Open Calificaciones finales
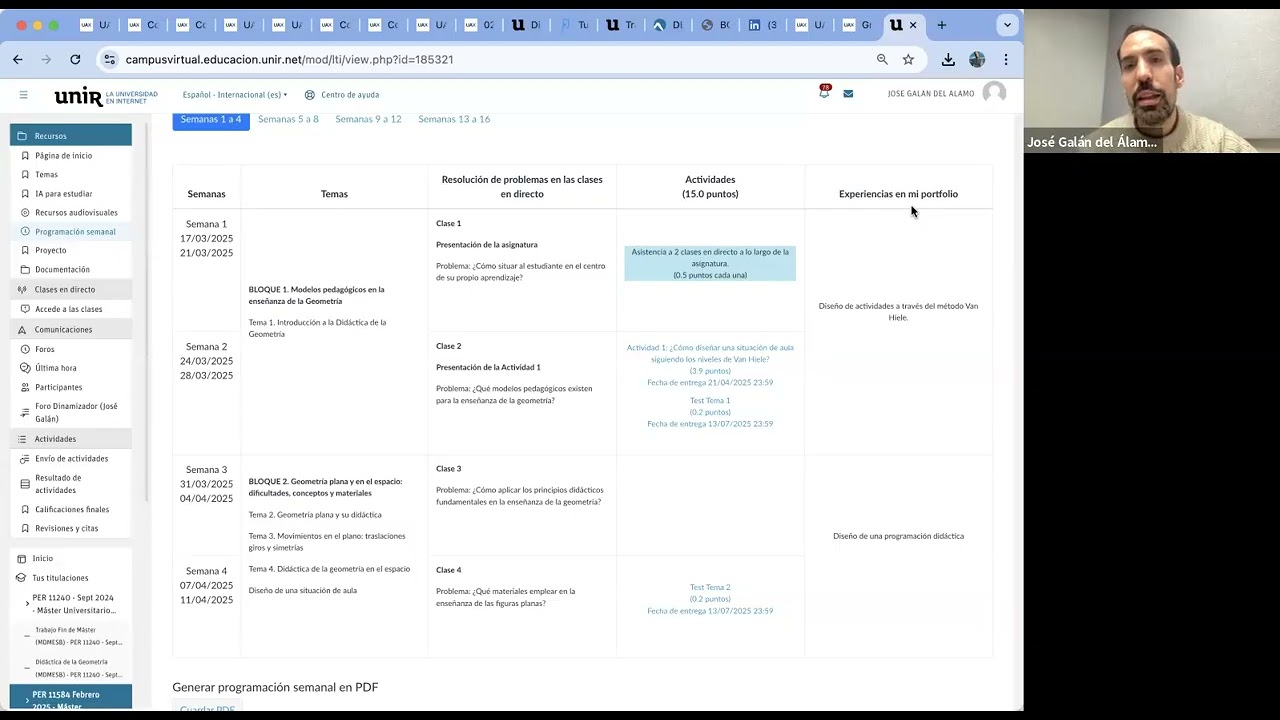The width and height of the screenshot is (1280, 720). pyautogui.click(x=72, y=510)
